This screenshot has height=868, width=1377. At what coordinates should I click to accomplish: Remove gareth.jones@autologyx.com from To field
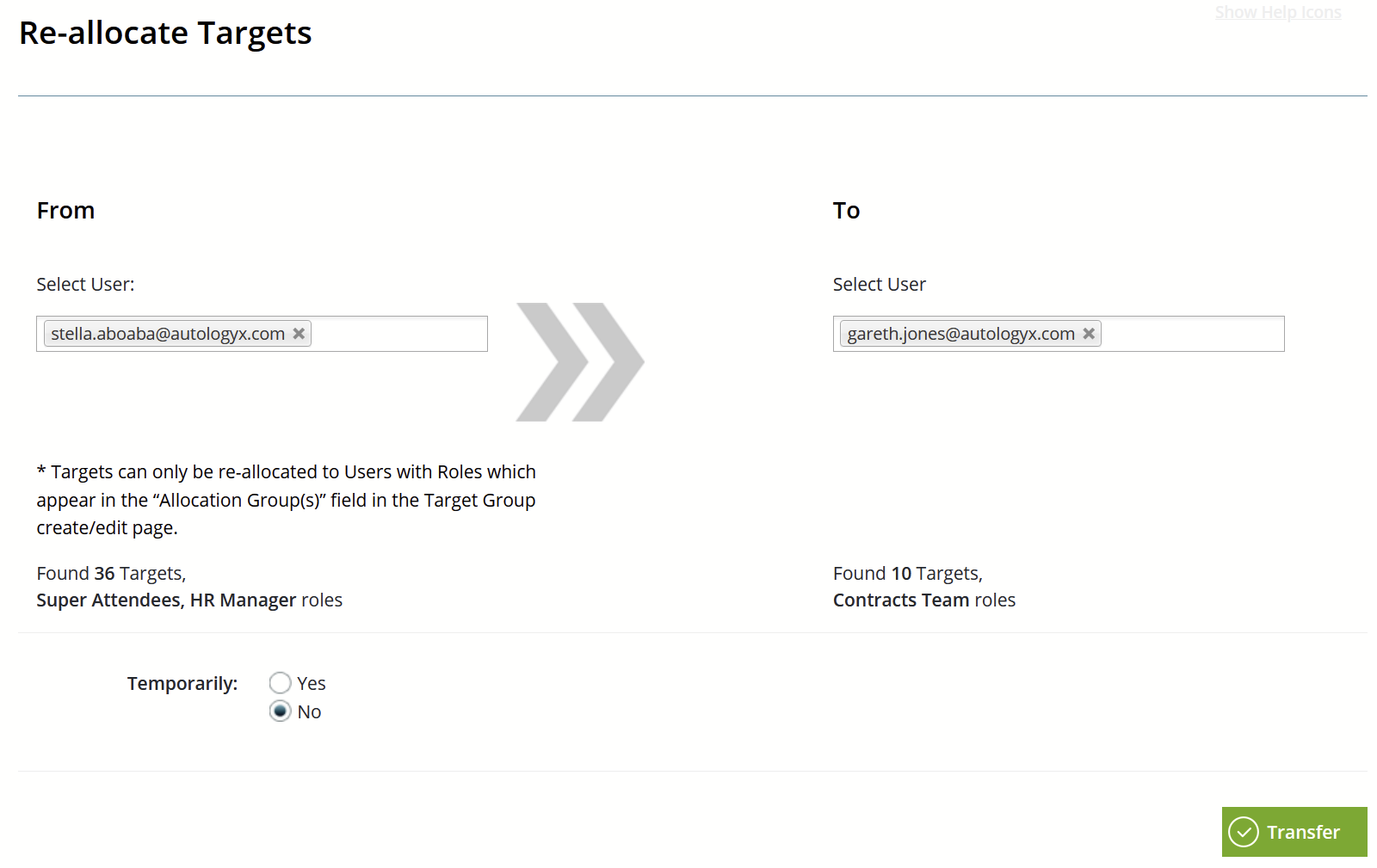(x=1089, y=334)
